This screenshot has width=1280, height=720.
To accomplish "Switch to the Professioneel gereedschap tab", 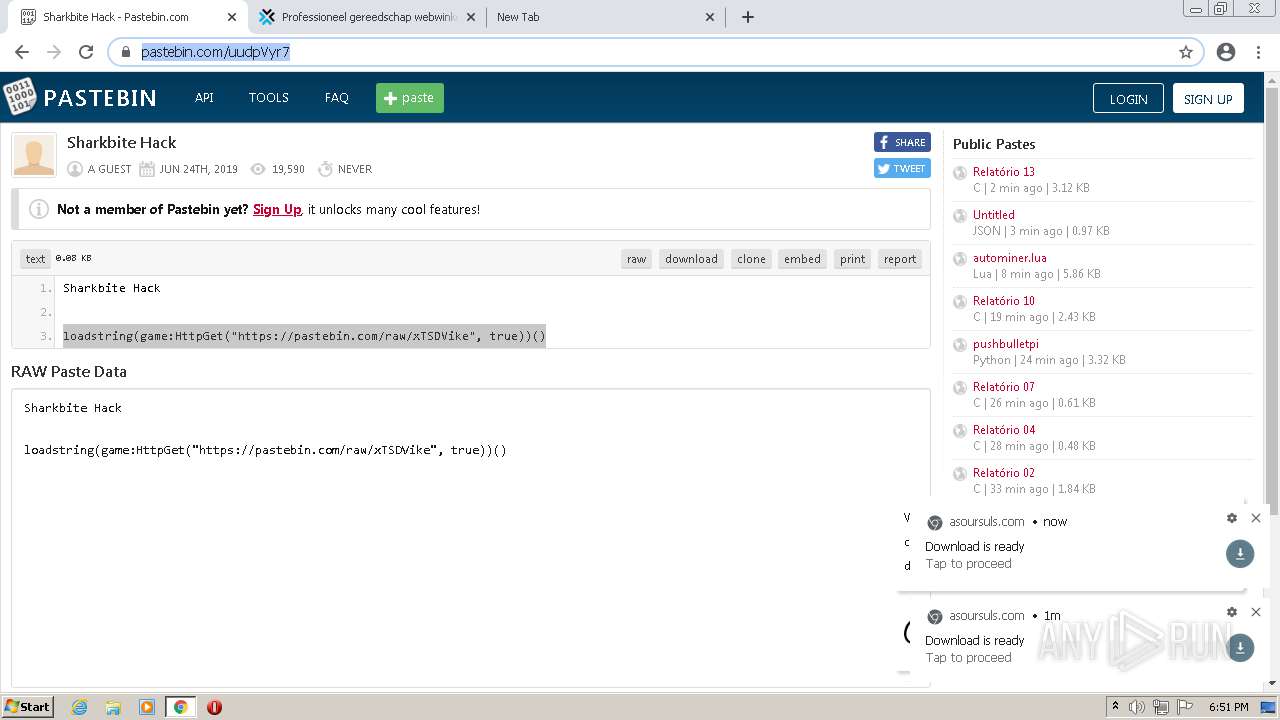I will click(368, 17).
